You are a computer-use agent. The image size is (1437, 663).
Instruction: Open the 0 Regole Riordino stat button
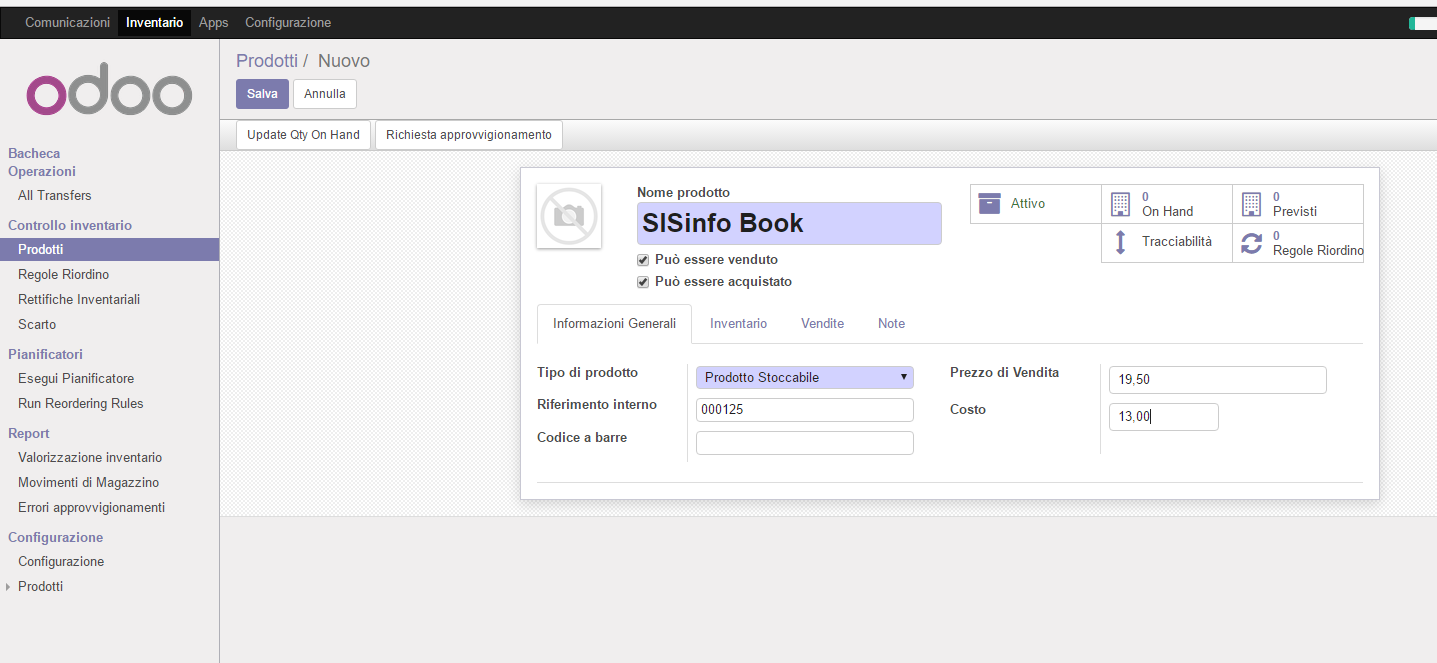click(x=1298, y=243)
